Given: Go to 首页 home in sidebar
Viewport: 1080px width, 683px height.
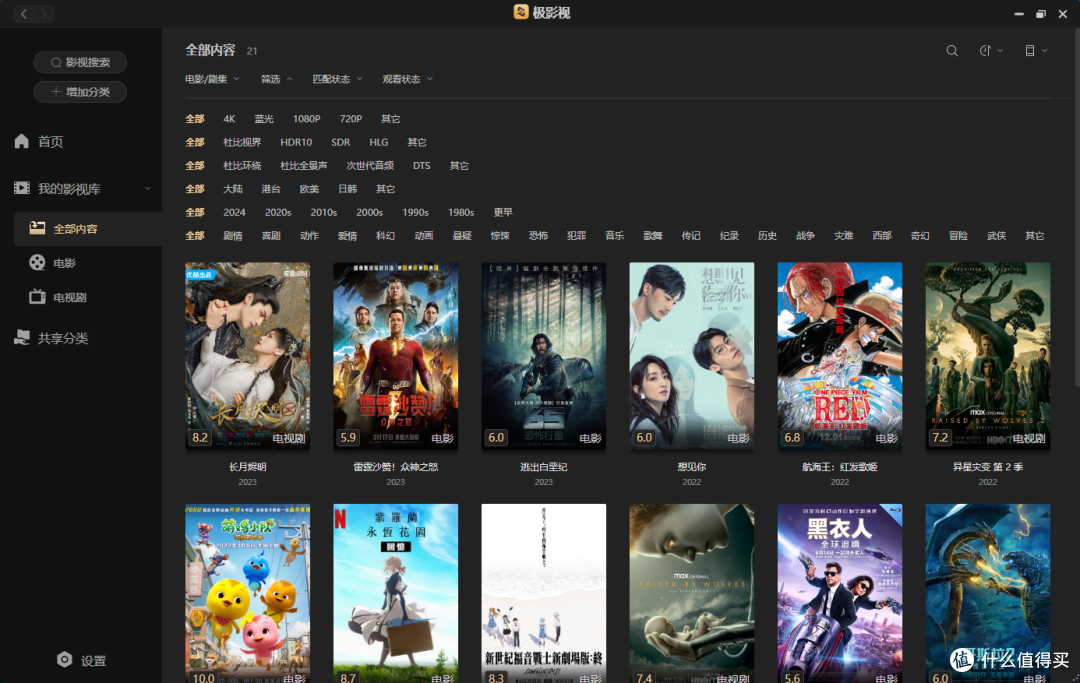Looking at the screenshot, I should [39, 142].
